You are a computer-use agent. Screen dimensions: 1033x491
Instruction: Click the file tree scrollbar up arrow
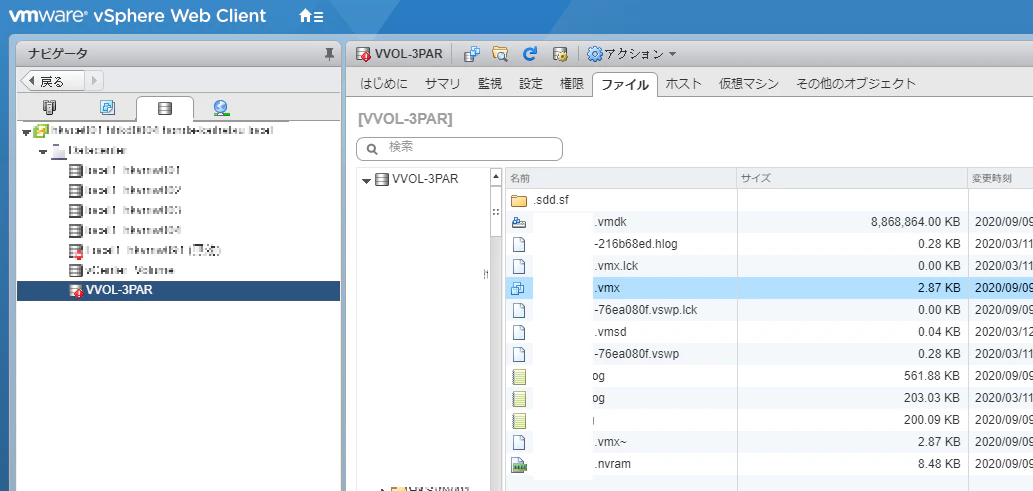tap(497, 176)
